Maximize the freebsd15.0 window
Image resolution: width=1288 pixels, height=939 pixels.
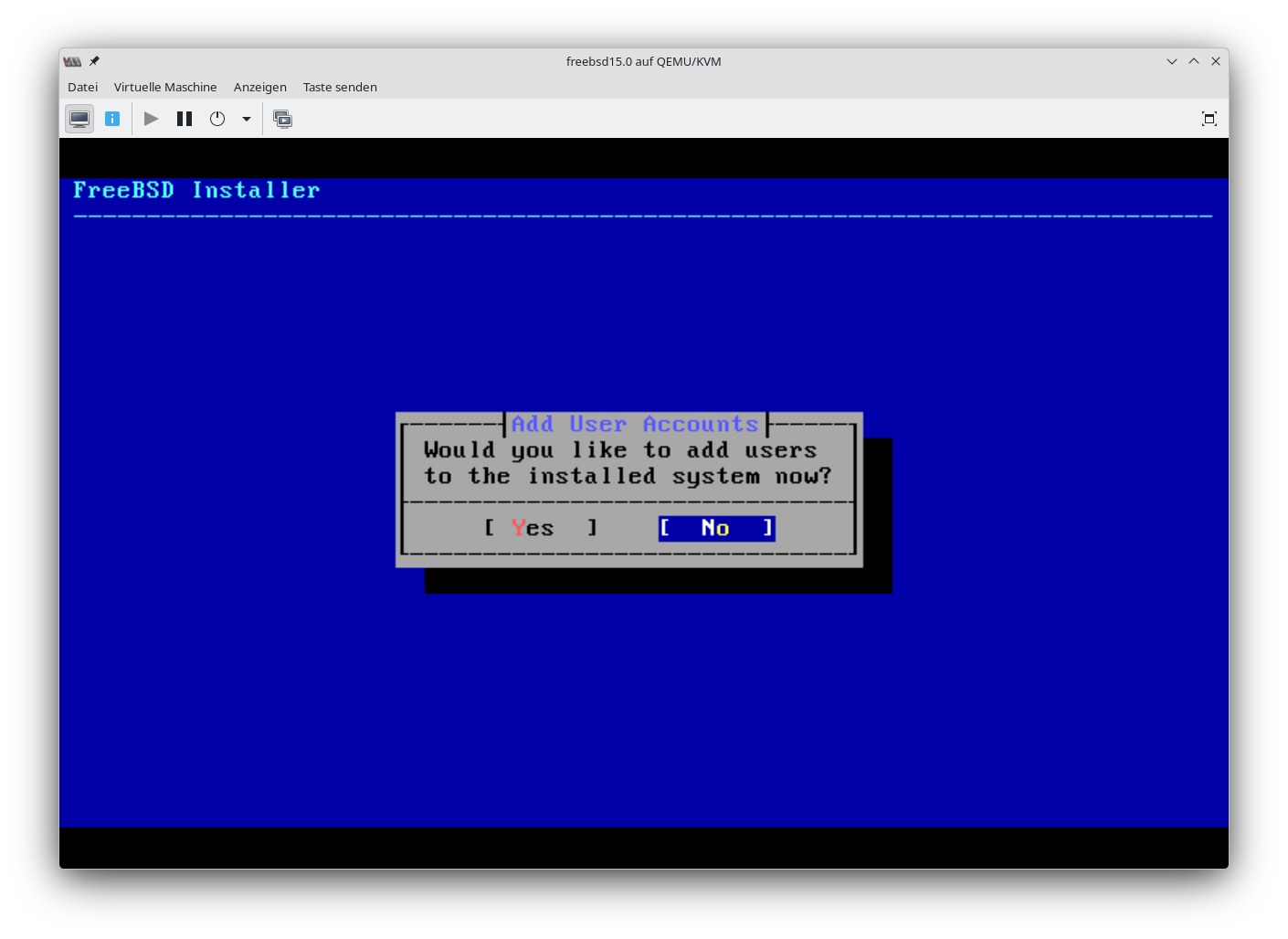point(1193,61)
